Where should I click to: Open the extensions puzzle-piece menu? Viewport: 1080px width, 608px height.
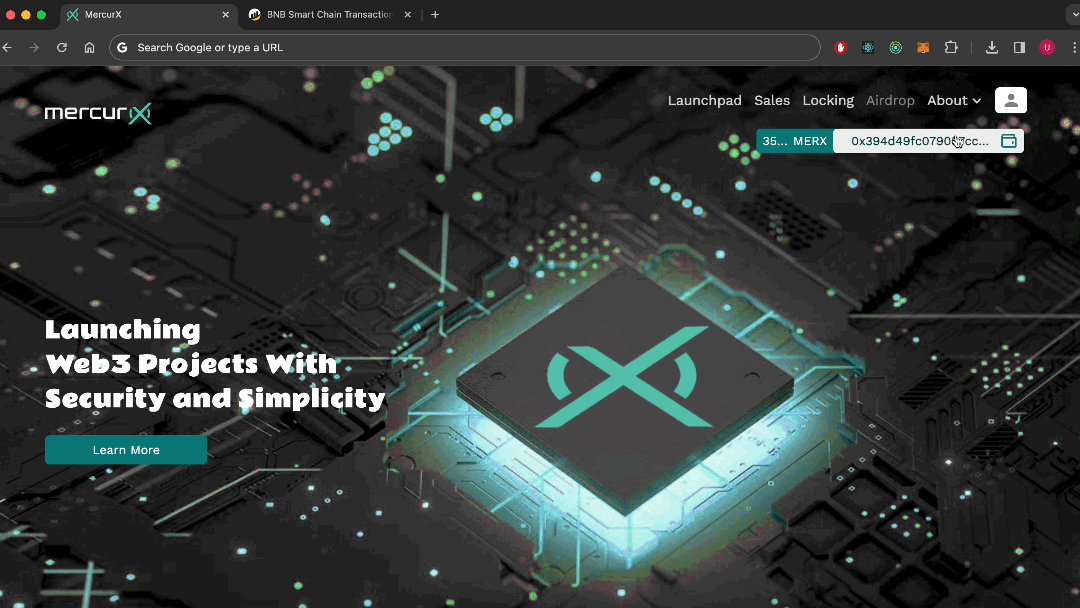[951, 48]
